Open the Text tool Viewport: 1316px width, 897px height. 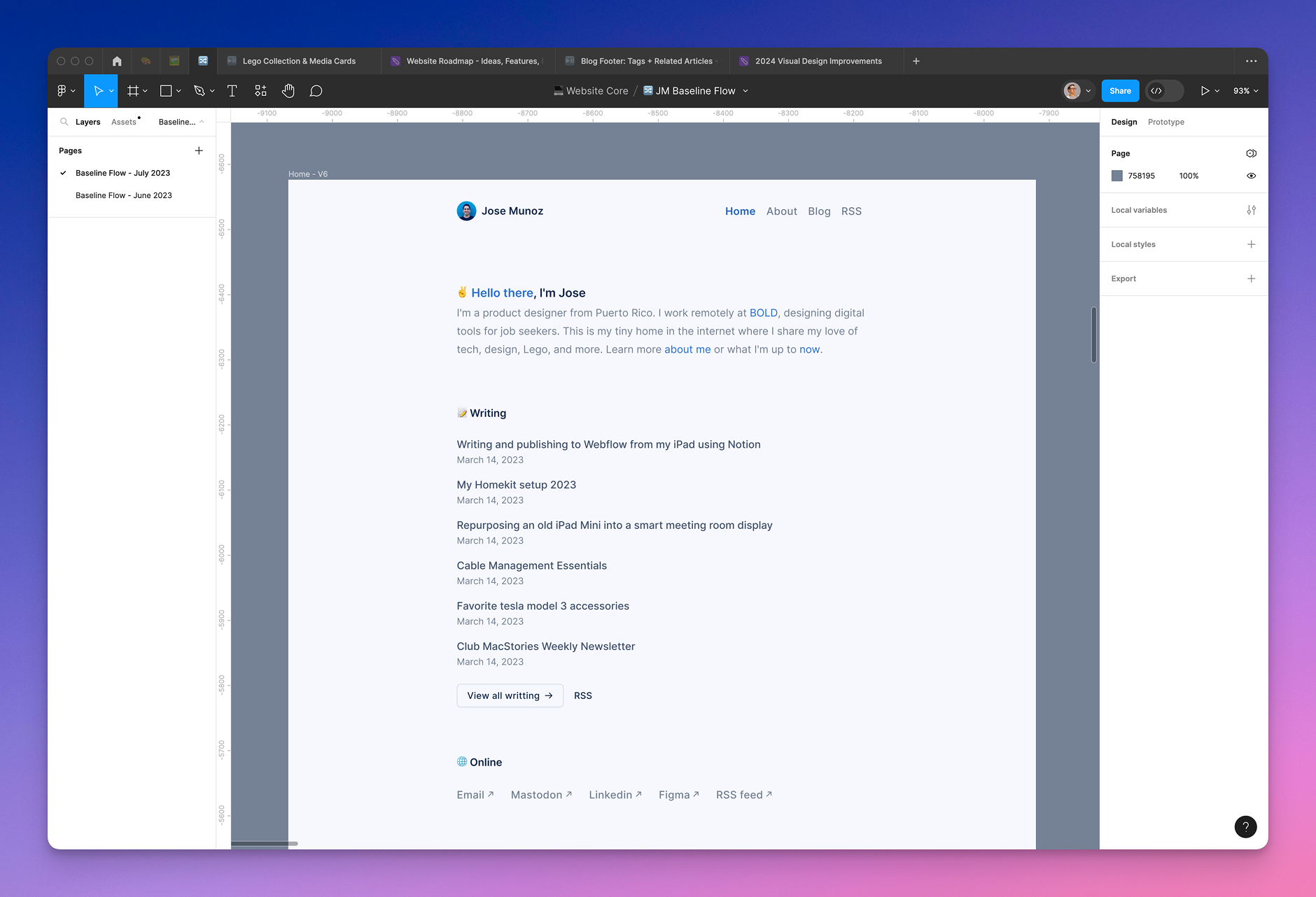coord(232,90)
